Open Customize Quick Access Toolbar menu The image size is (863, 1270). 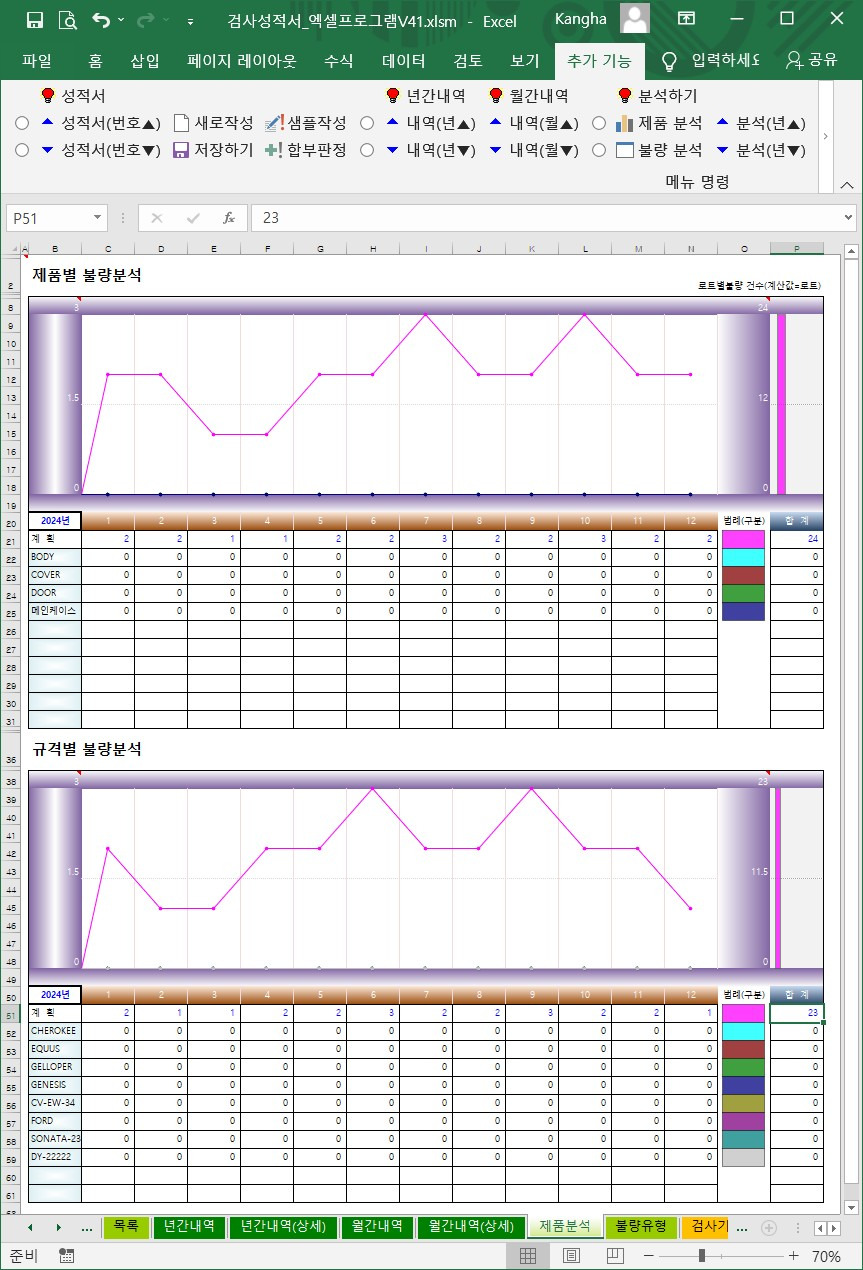coord(190,20)
